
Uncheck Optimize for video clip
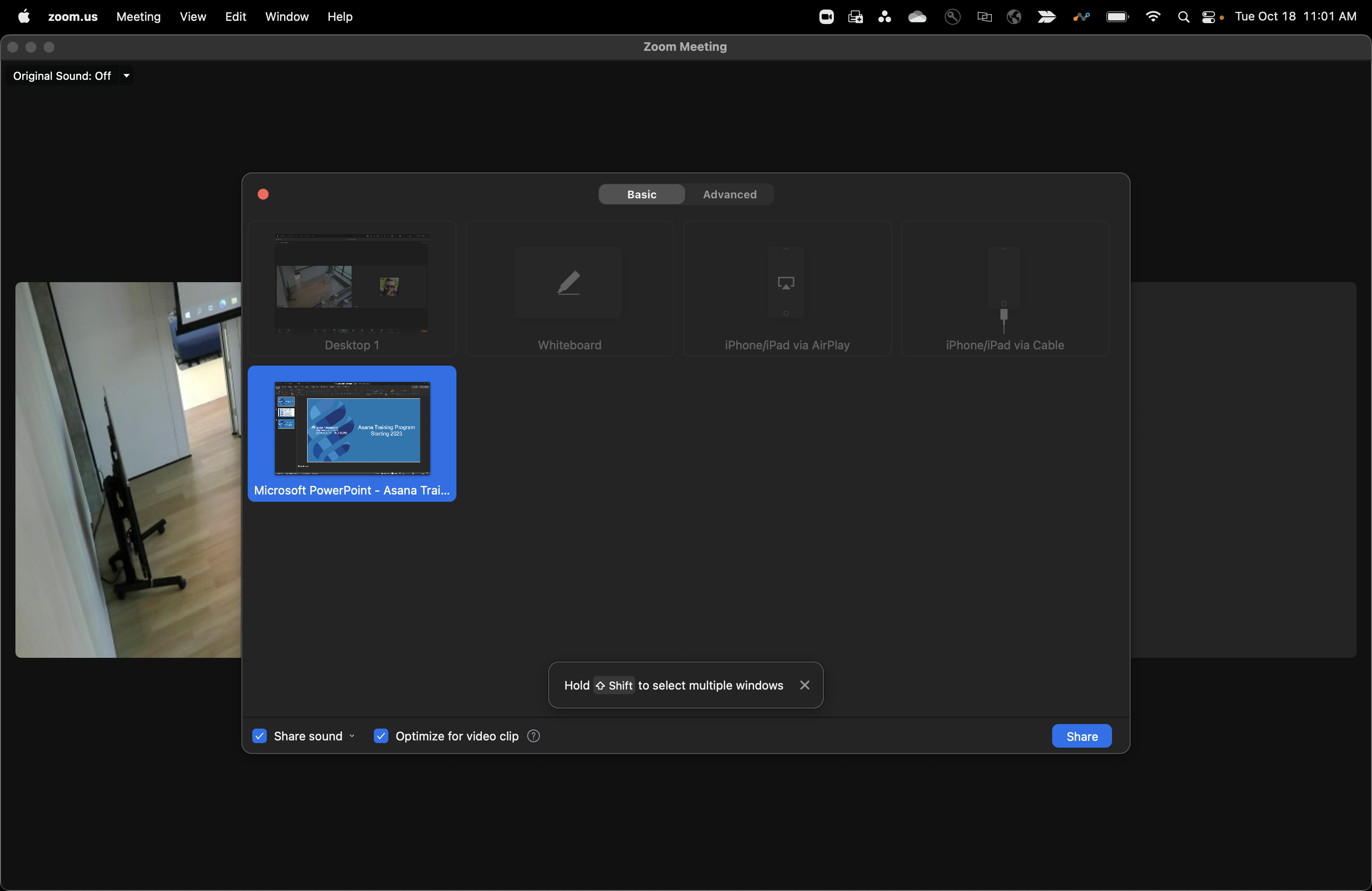[x=381, y=736]
